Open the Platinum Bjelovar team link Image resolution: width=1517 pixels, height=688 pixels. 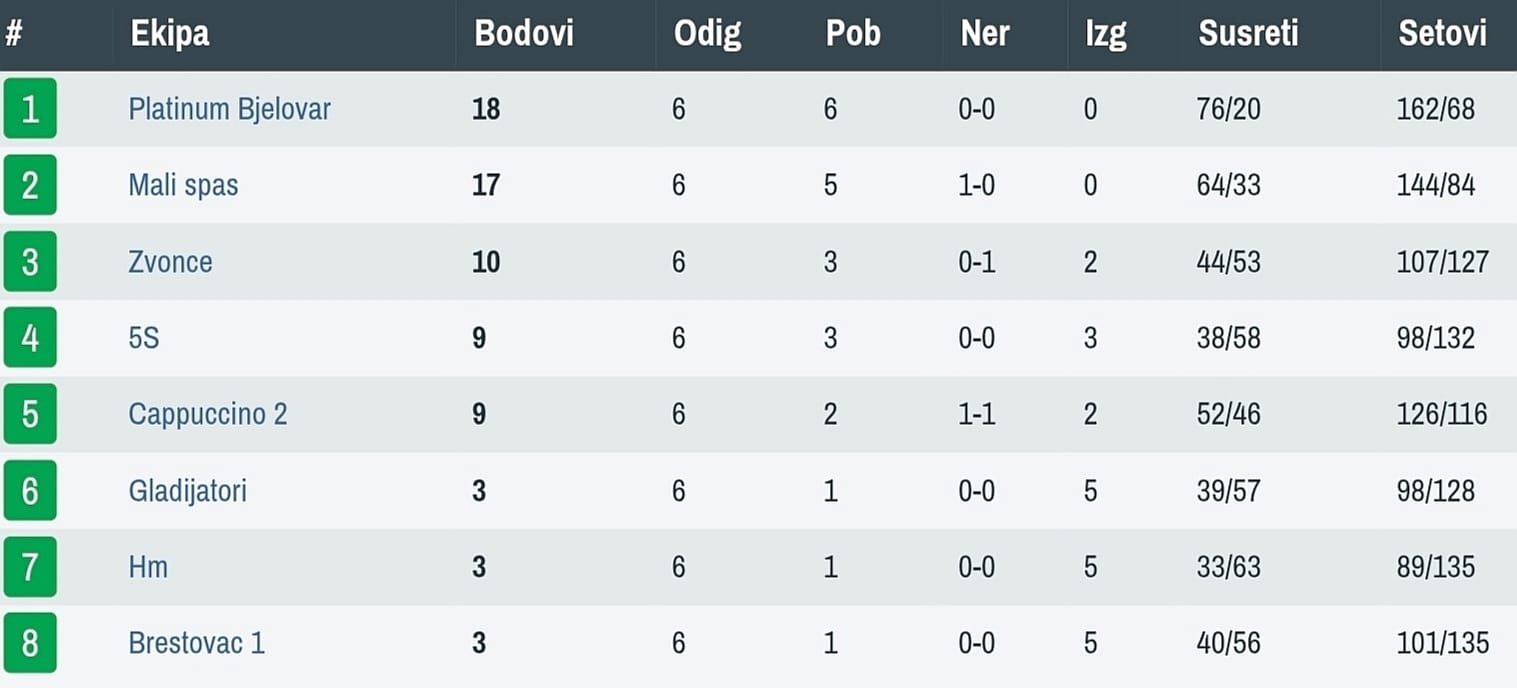(229, 108)
